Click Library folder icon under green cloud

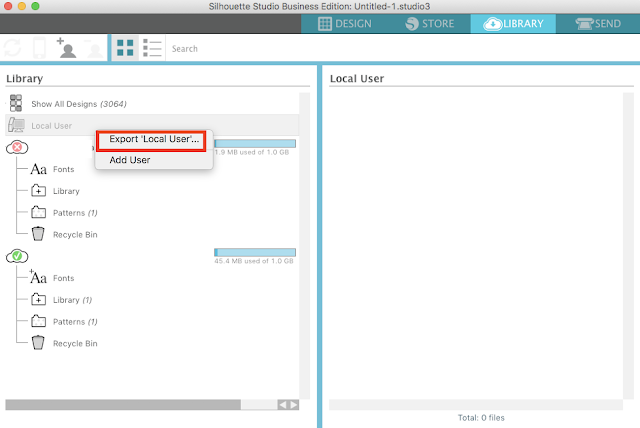tap(38, 299)
